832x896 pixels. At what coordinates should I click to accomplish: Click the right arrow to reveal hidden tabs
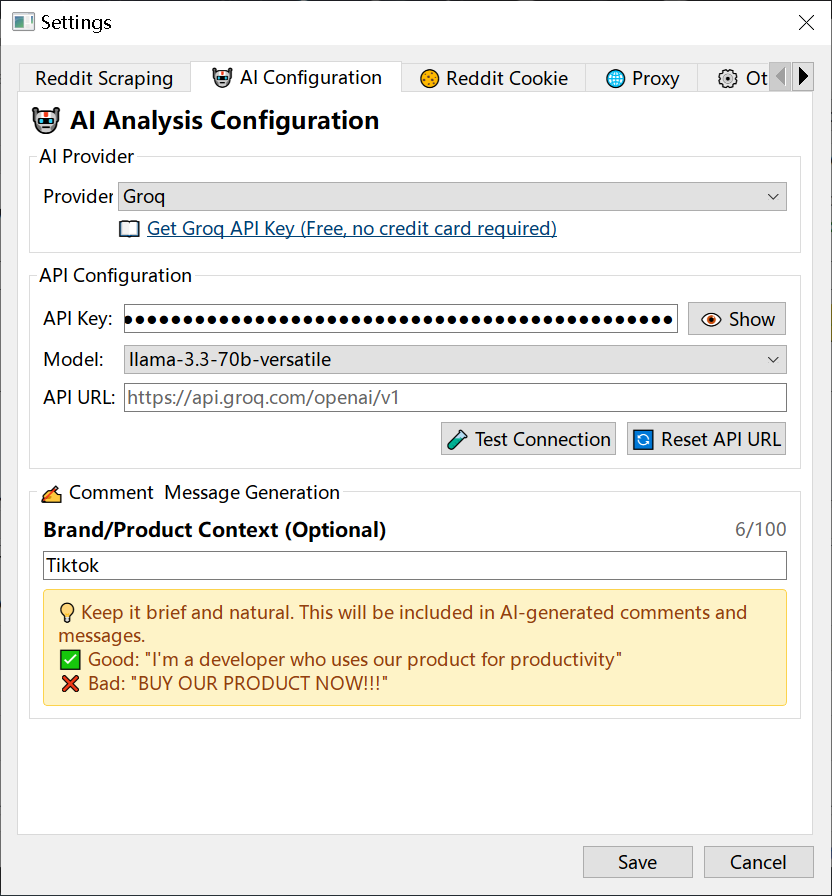pos(803,76)
